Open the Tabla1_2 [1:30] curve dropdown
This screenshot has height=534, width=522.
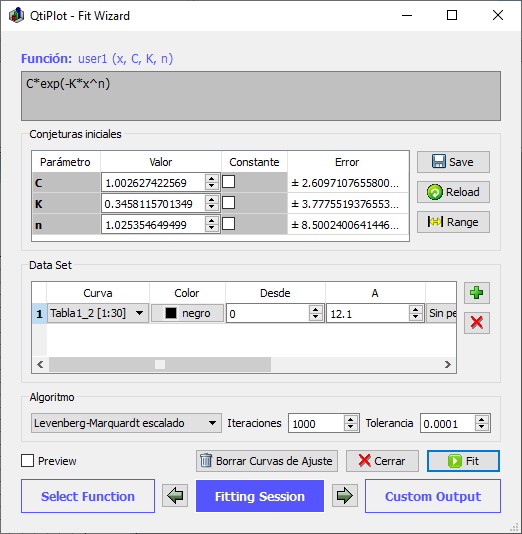(98, 313)
